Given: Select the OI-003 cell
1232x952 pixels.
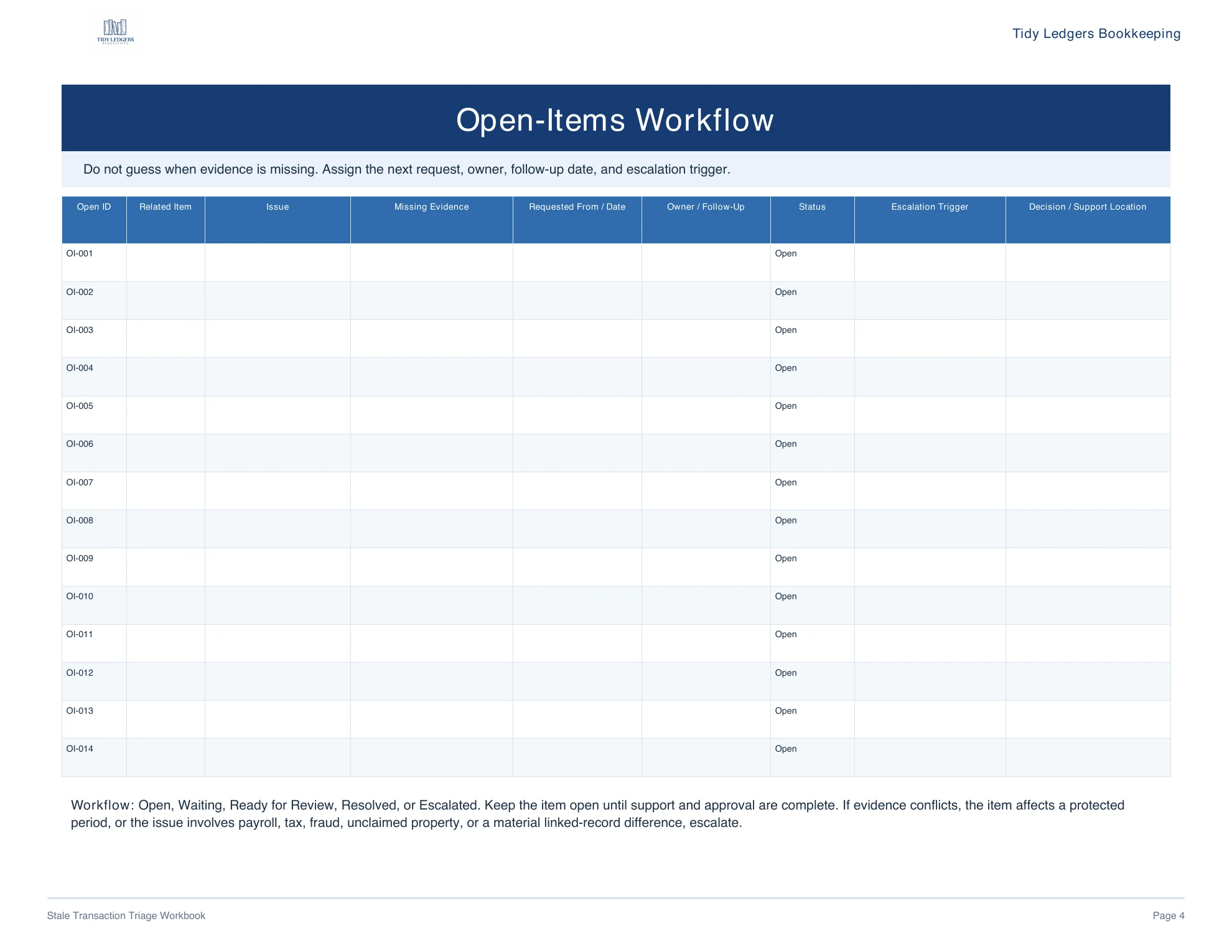Looking at the screenshot, I should (x=94, y=338).
